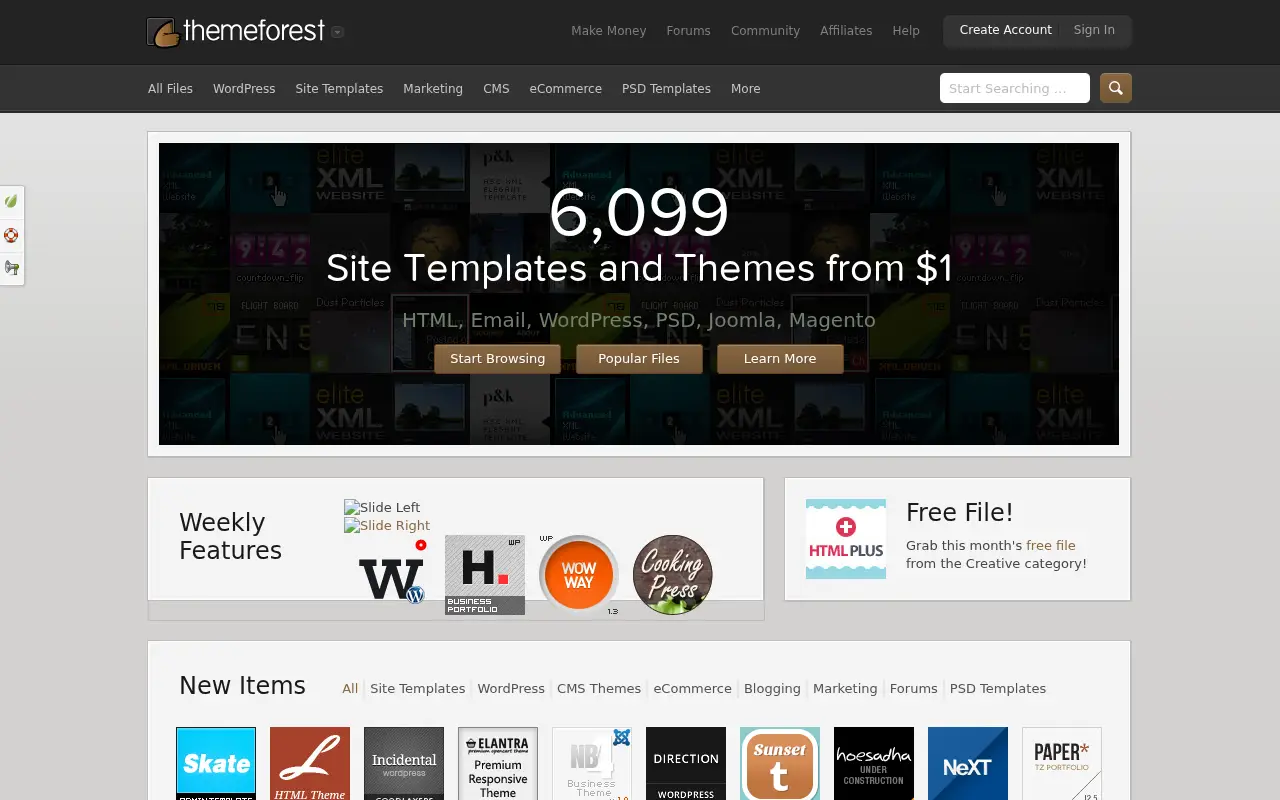The image size is (1280, 800).
Task: Click the Slide Left control
Action: tap(382, 507)
